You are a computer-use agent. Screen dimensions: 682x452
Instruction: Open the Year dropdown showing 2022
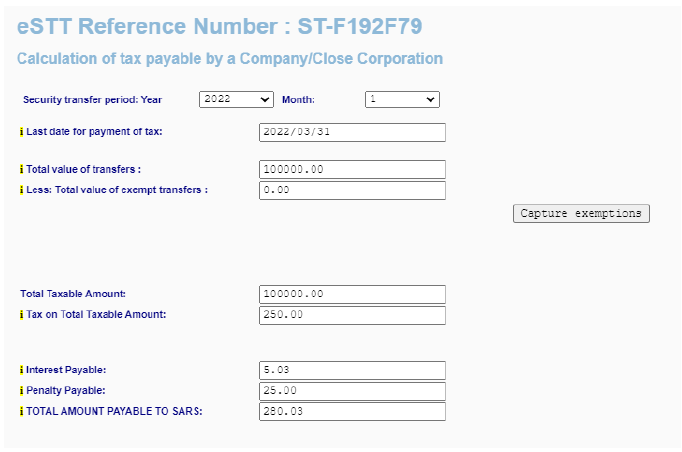click(x=236, y=99)
